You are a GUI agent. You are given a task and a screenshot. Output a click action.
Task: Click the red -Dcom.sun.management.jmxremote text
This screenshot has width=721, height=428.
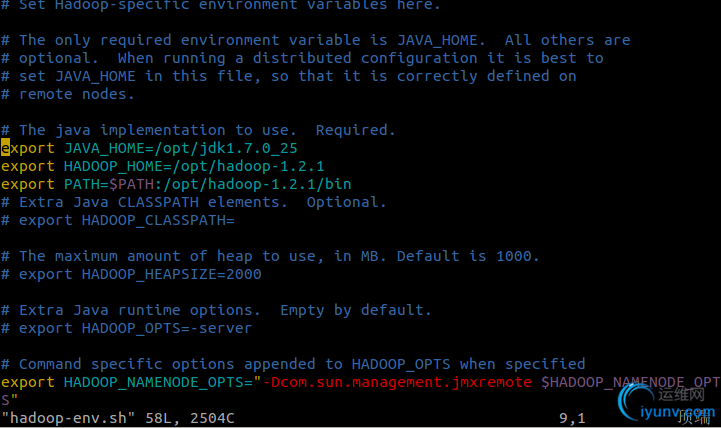point(397,382)
